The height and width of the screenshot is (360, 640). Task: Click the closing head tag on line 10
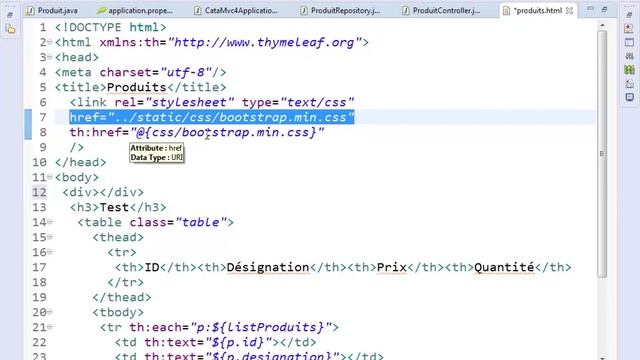(80, 162)
